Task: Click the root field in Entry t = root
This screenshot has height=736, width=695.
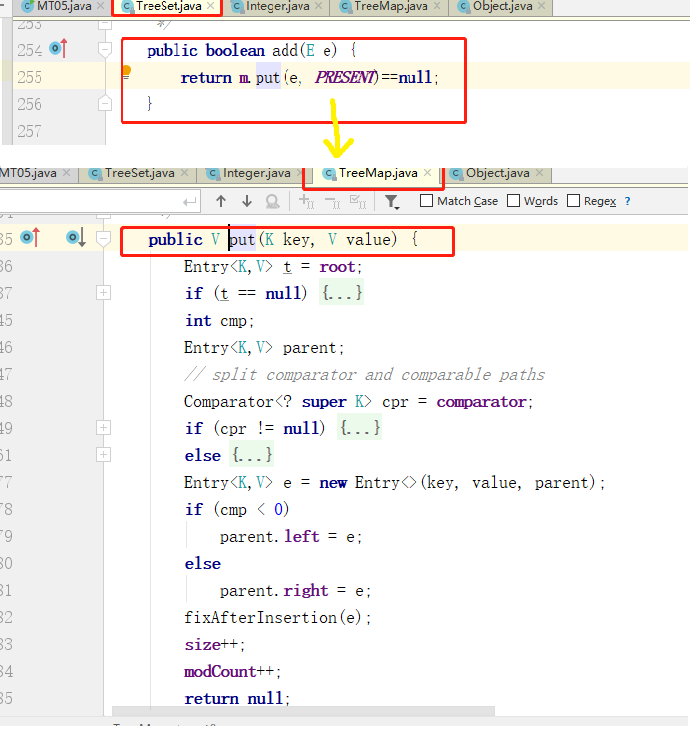Action: click(x=337, y=267)
